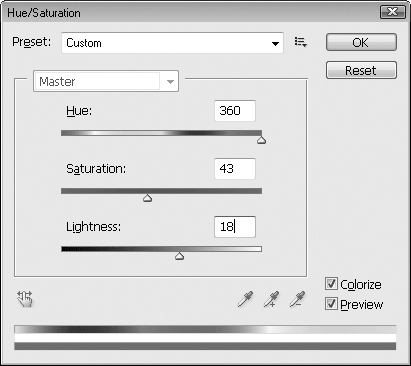411x366 pixels.
Task: Choose the Subtract from Sample eyedropper
Action: tap(297, 299)
